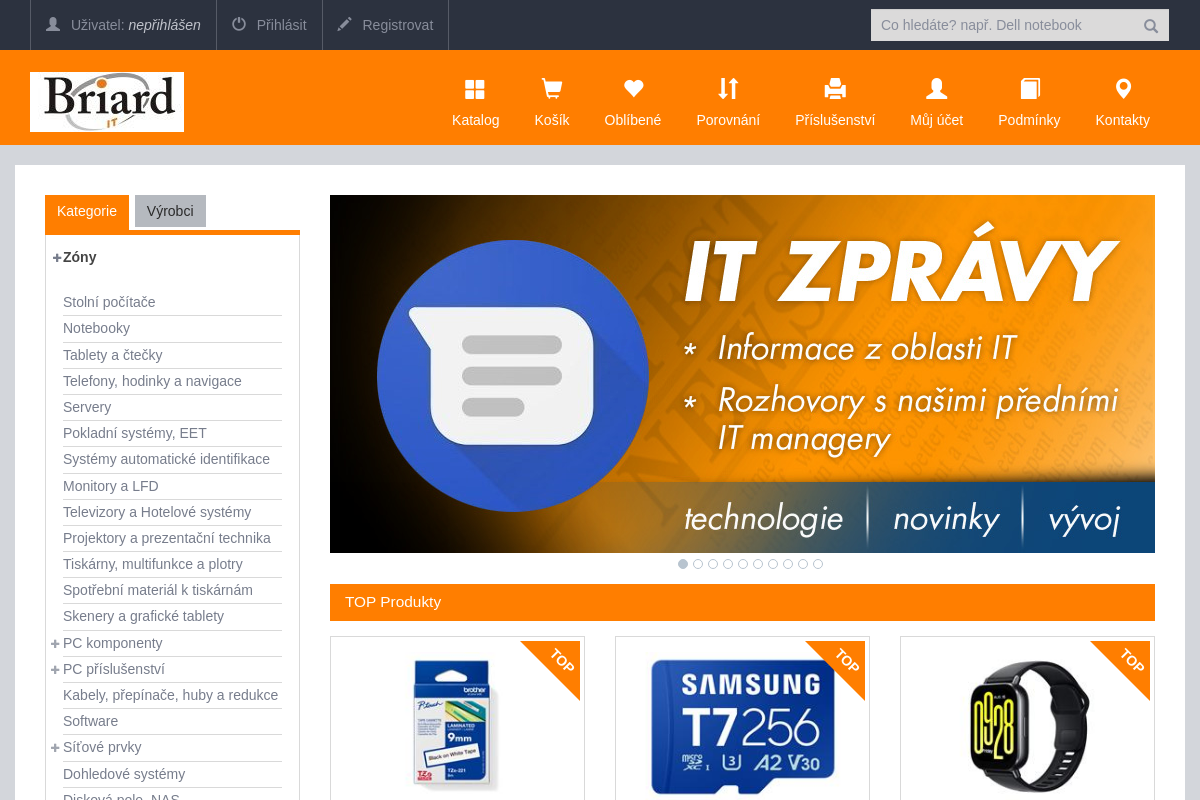This screenshot has width=1200, height=800.
Task: Open Skenery a grafické tablety category
Action: pos(143,616)
